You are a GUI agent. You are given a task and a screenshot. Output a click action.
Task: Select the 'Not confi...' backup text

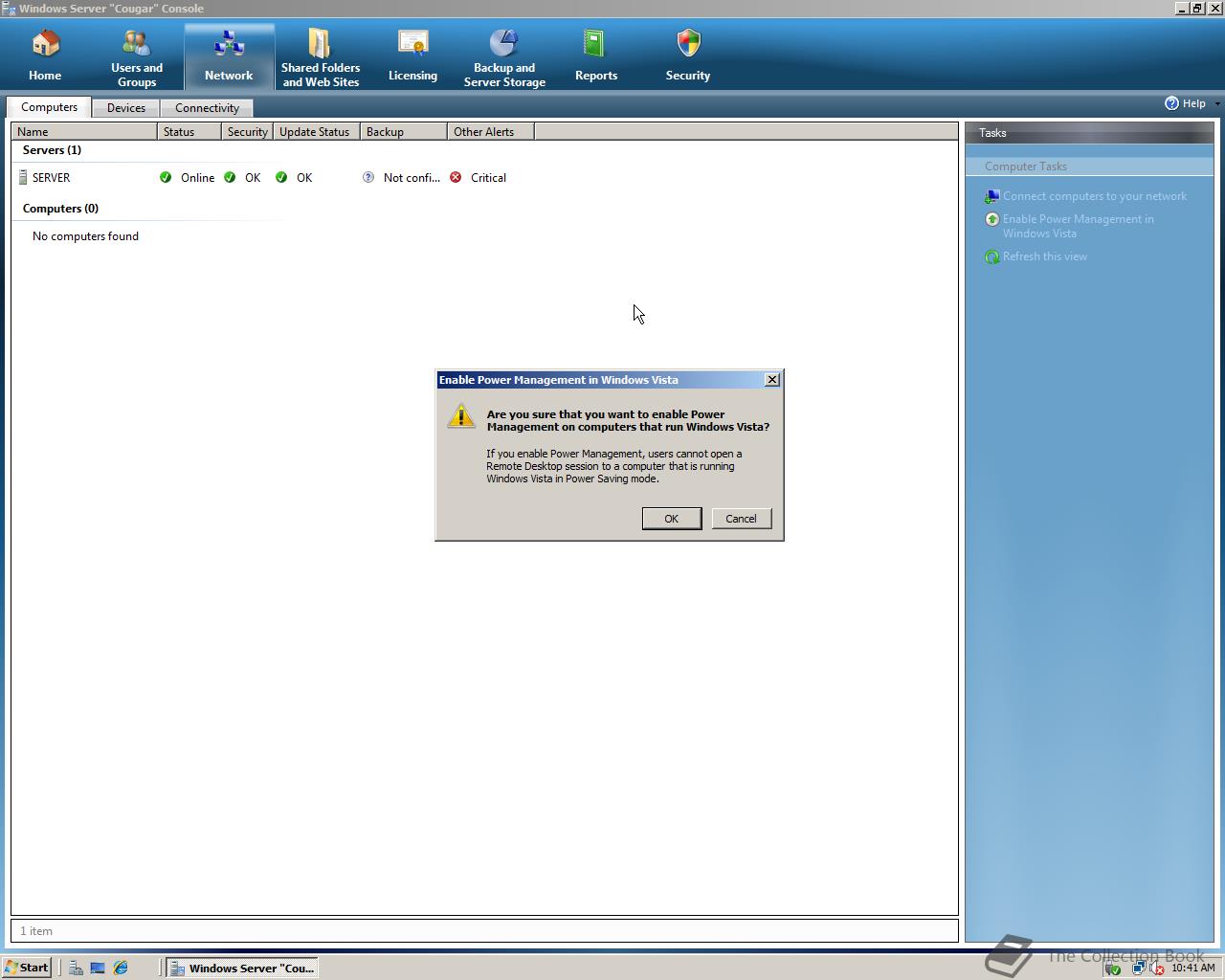click(412, 178)
